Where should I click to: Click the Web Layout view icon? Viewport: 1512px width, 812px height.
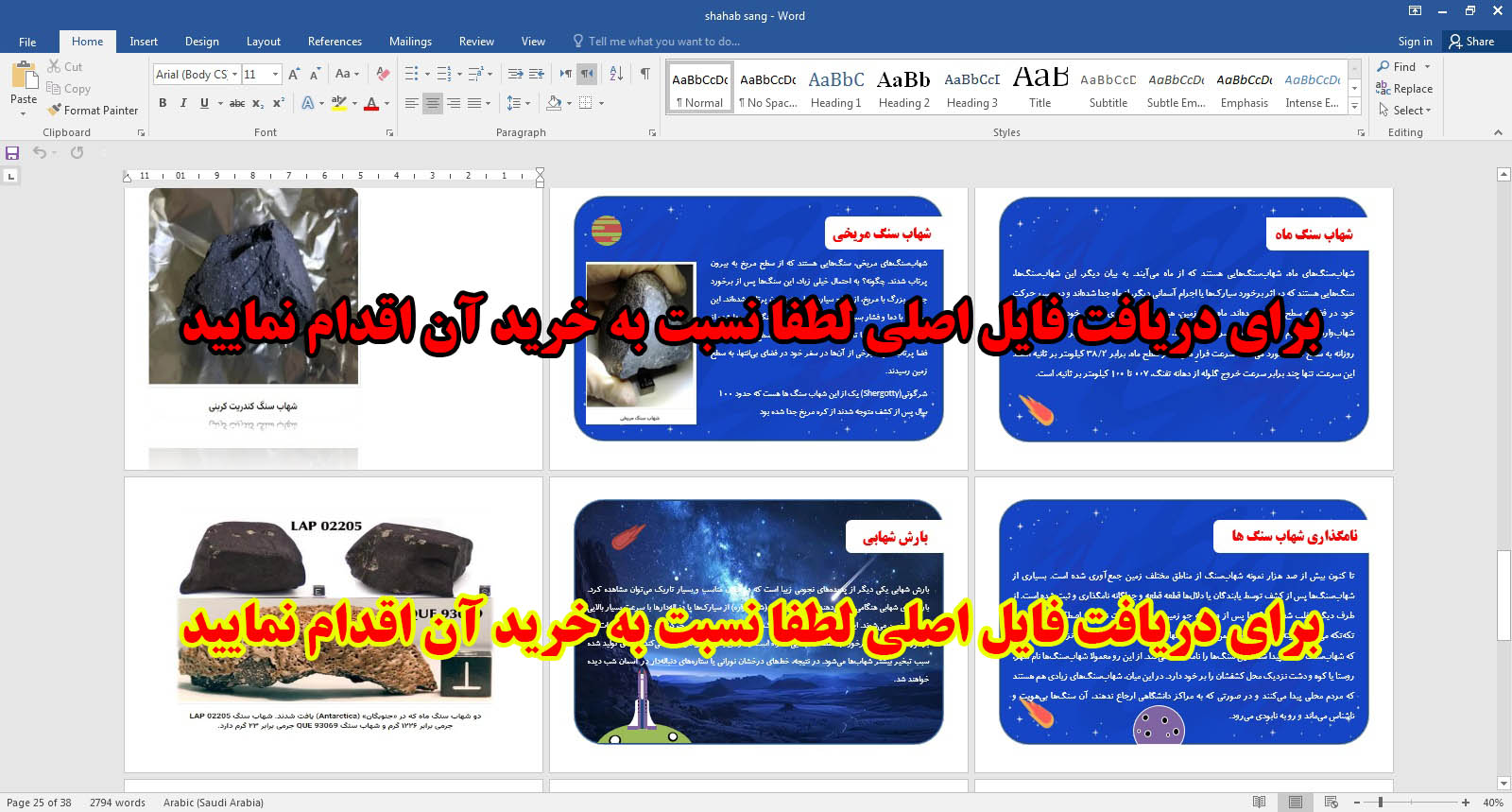[1331, 803]
